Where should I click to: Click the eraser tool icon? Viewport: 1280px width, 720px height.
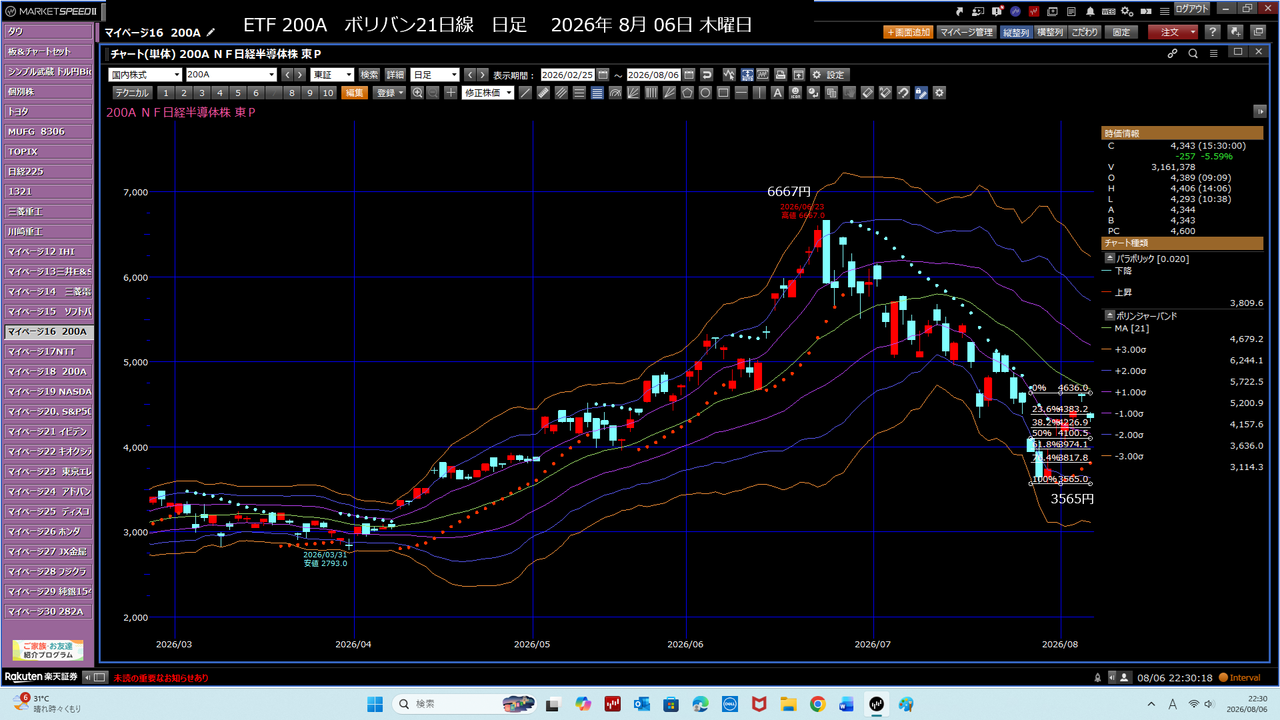pos(868,93)
